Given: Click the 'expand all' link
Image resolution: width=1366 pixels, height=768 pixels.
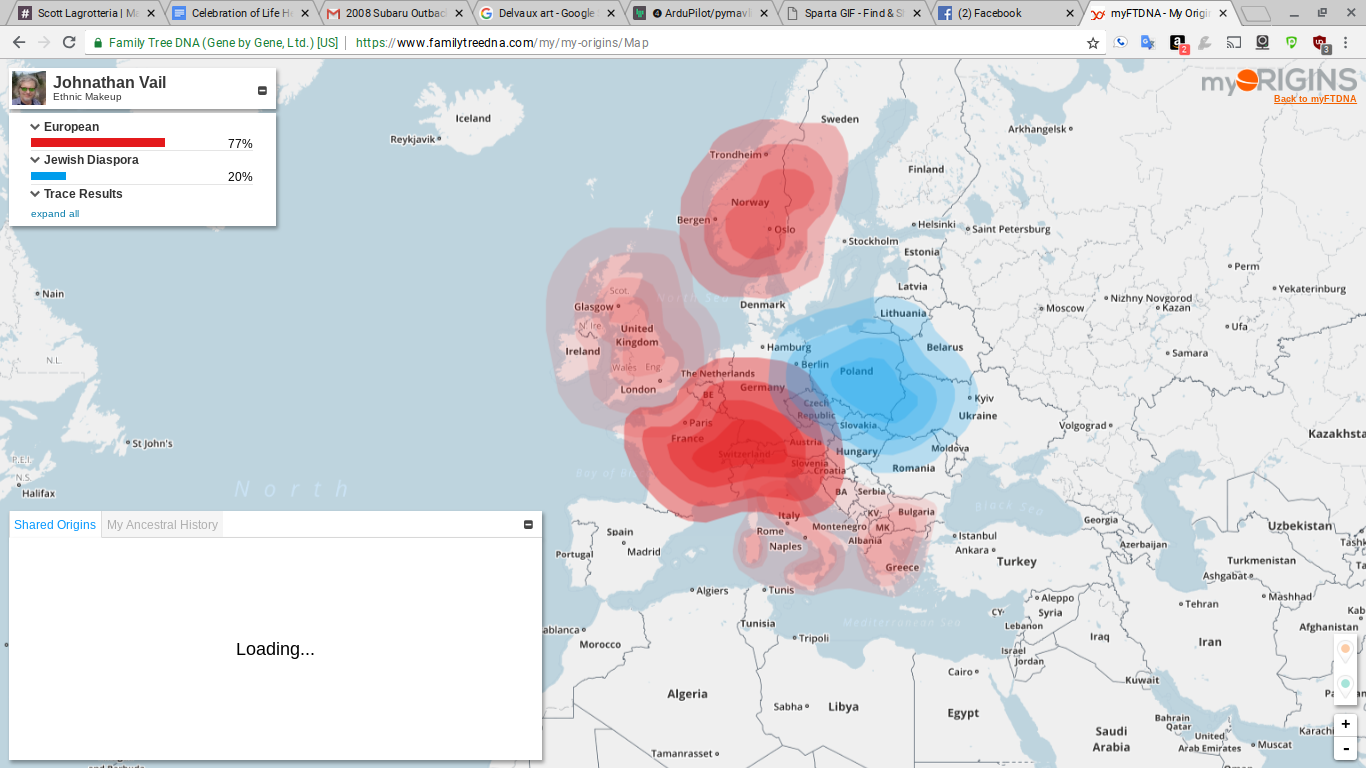Looking at the screenshot, I should [55, 214].
